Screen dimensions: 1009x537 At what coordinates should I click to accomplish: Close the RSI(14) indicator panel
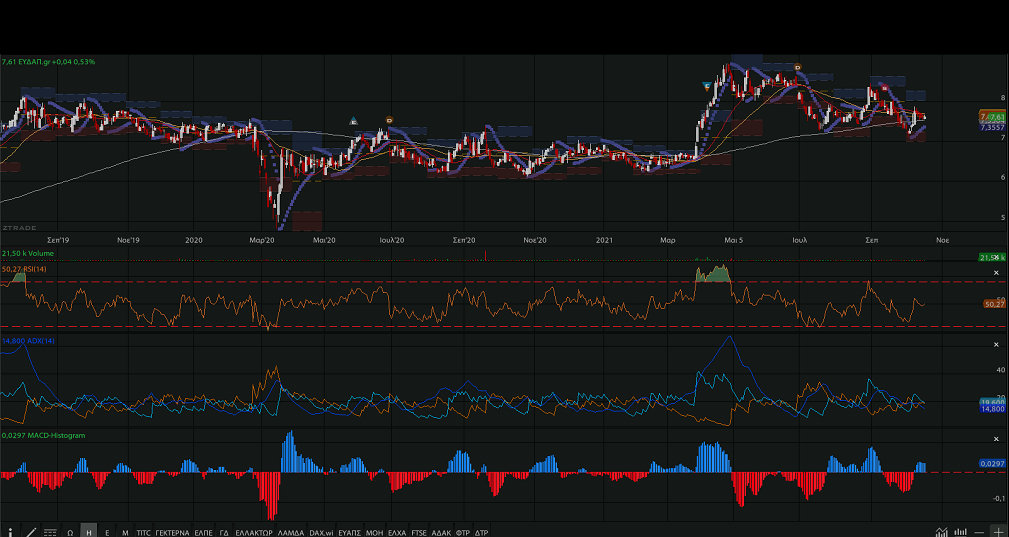(x=996, y=272)
